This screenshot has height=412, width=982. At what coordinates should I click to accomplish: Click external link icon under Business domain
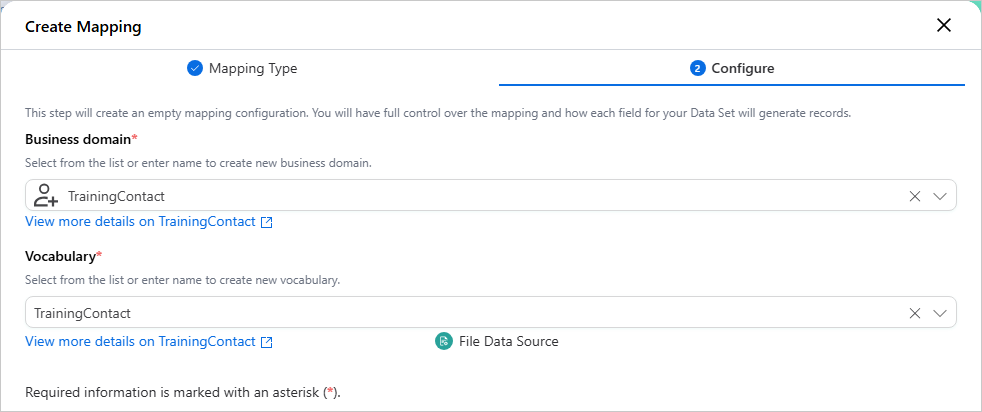[266, 222]
